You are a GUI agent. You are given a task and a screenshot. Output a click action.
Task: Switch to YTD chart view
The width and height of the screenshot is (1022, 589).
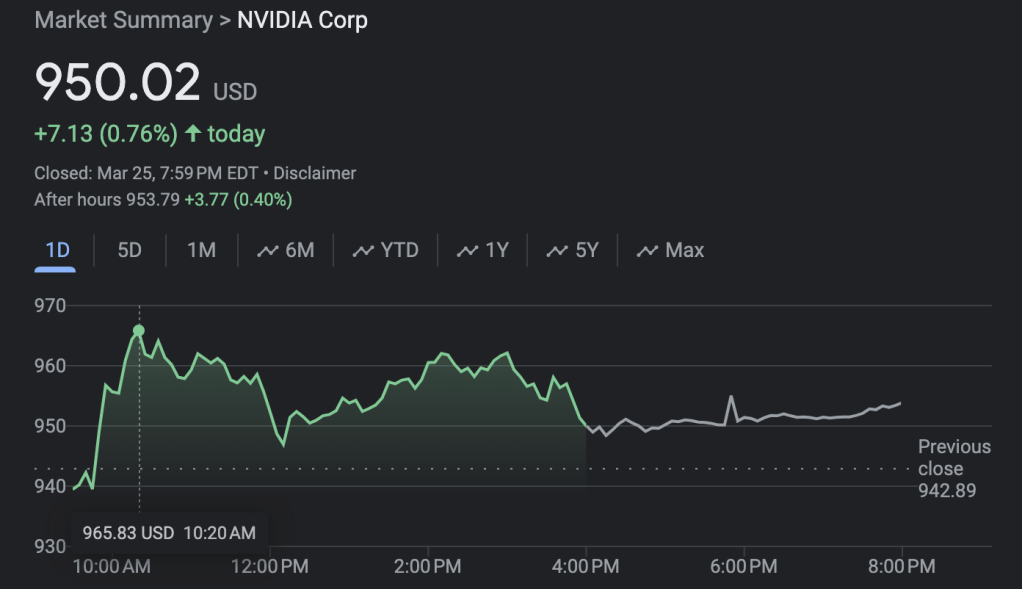[x=399, y=250]
